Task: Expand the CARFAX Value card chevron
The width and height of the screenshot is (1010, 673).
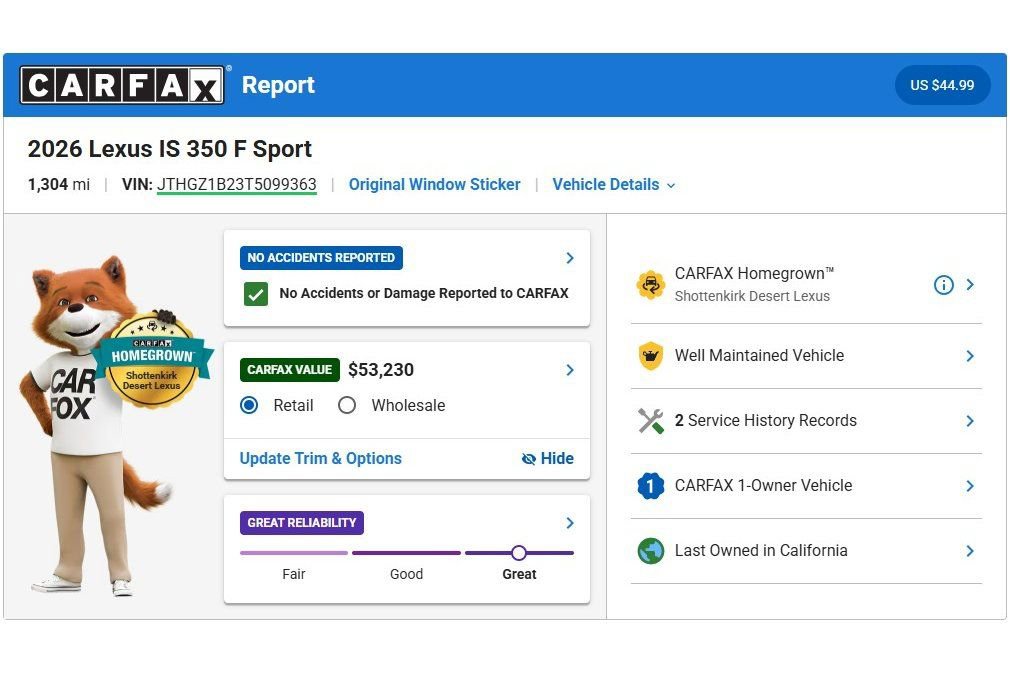Action: [x=570, y=370]
